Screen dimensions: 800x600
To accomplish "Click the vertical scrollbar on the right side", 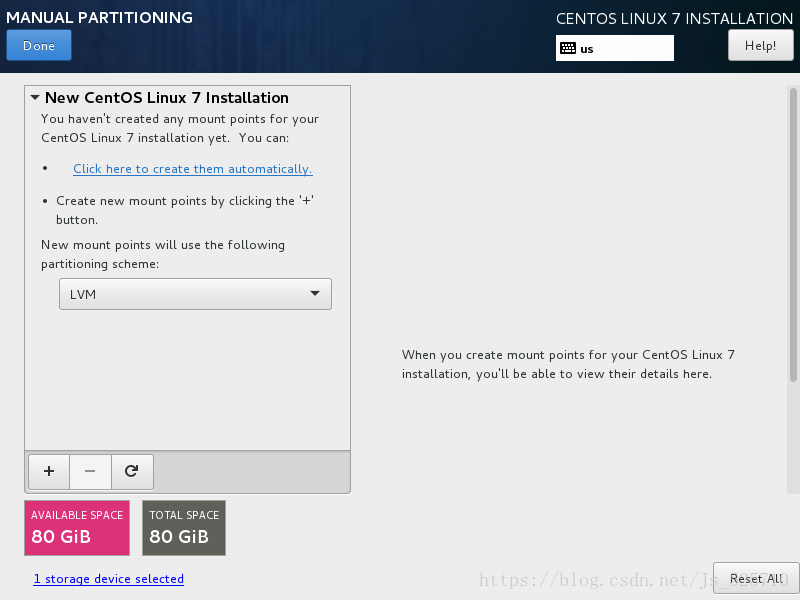I will (793, 235).
